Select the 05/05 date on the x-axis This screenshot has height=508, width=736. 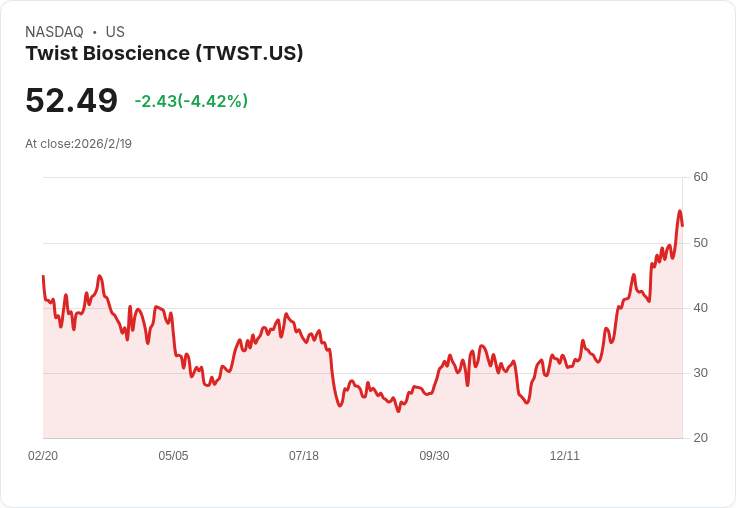pyautogui.click(x=173, y=456)
